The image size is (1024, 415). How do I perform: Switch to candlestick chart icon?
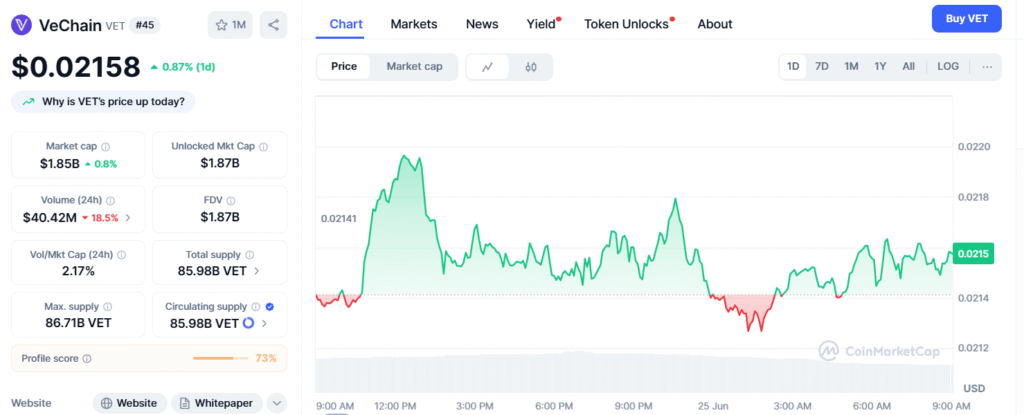point(531,67)
